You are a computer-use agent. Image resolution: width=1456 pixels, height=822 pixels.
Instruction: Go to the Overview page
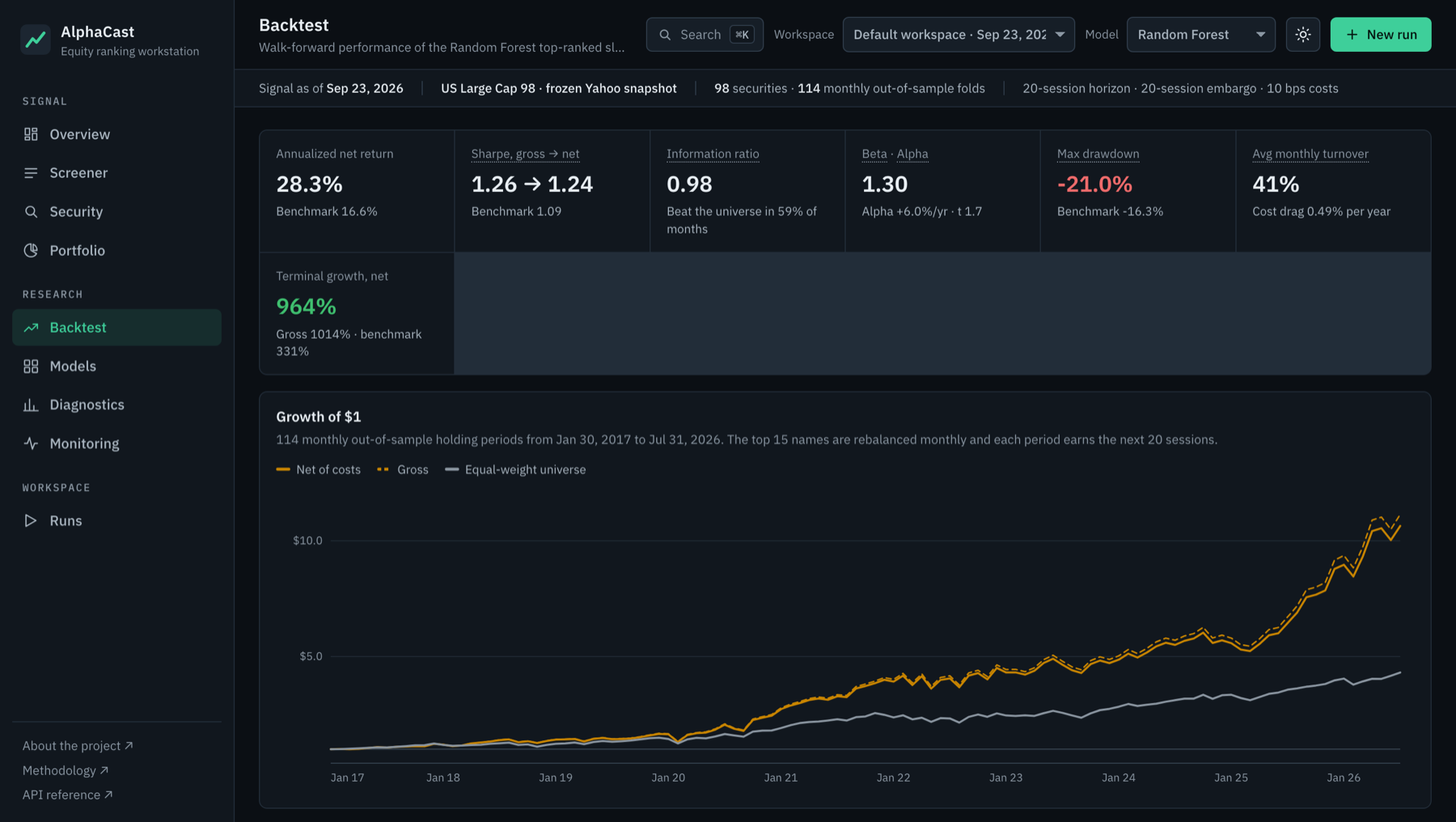(116, 134)
